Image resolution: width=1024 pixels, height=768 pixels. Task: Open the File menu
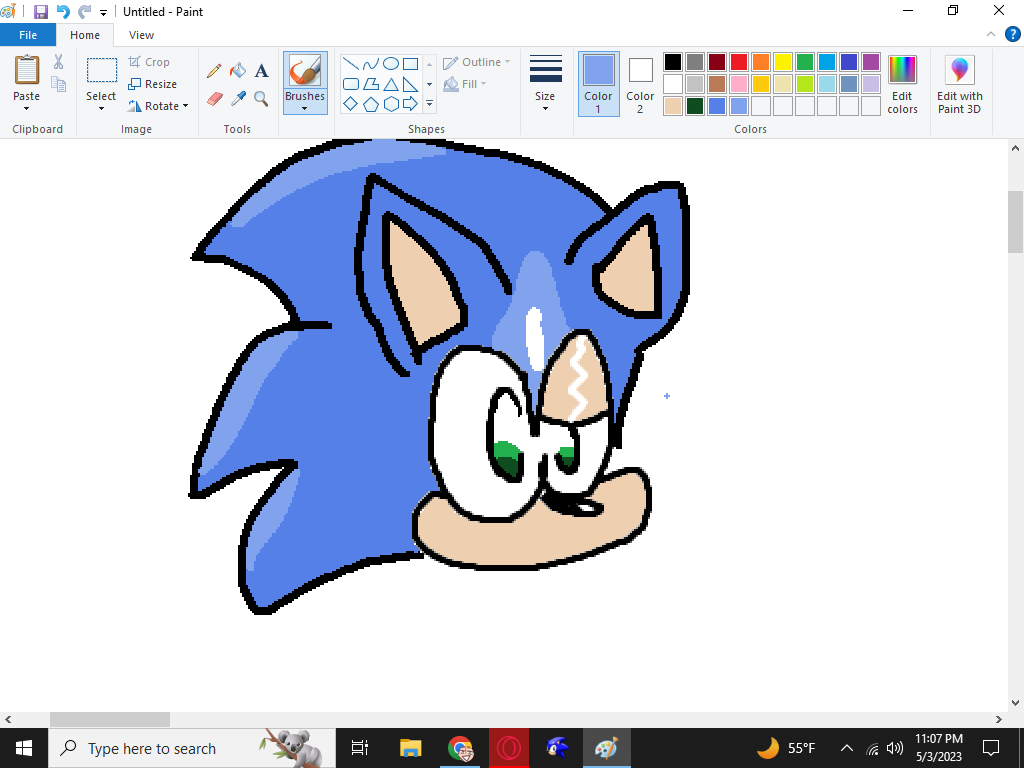(28, 35)
